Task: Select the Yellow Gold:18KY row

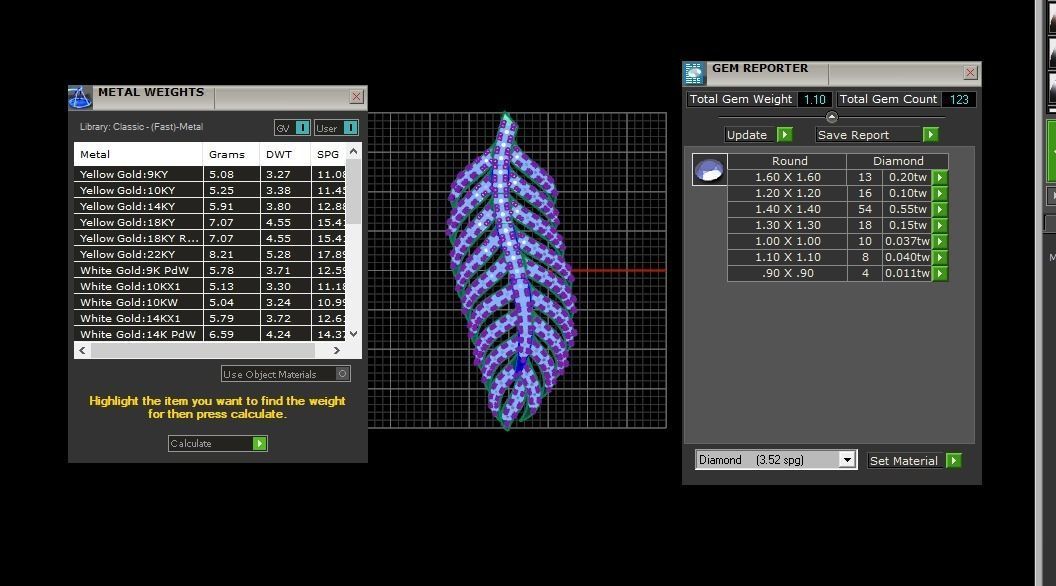Action: point(210,222)
